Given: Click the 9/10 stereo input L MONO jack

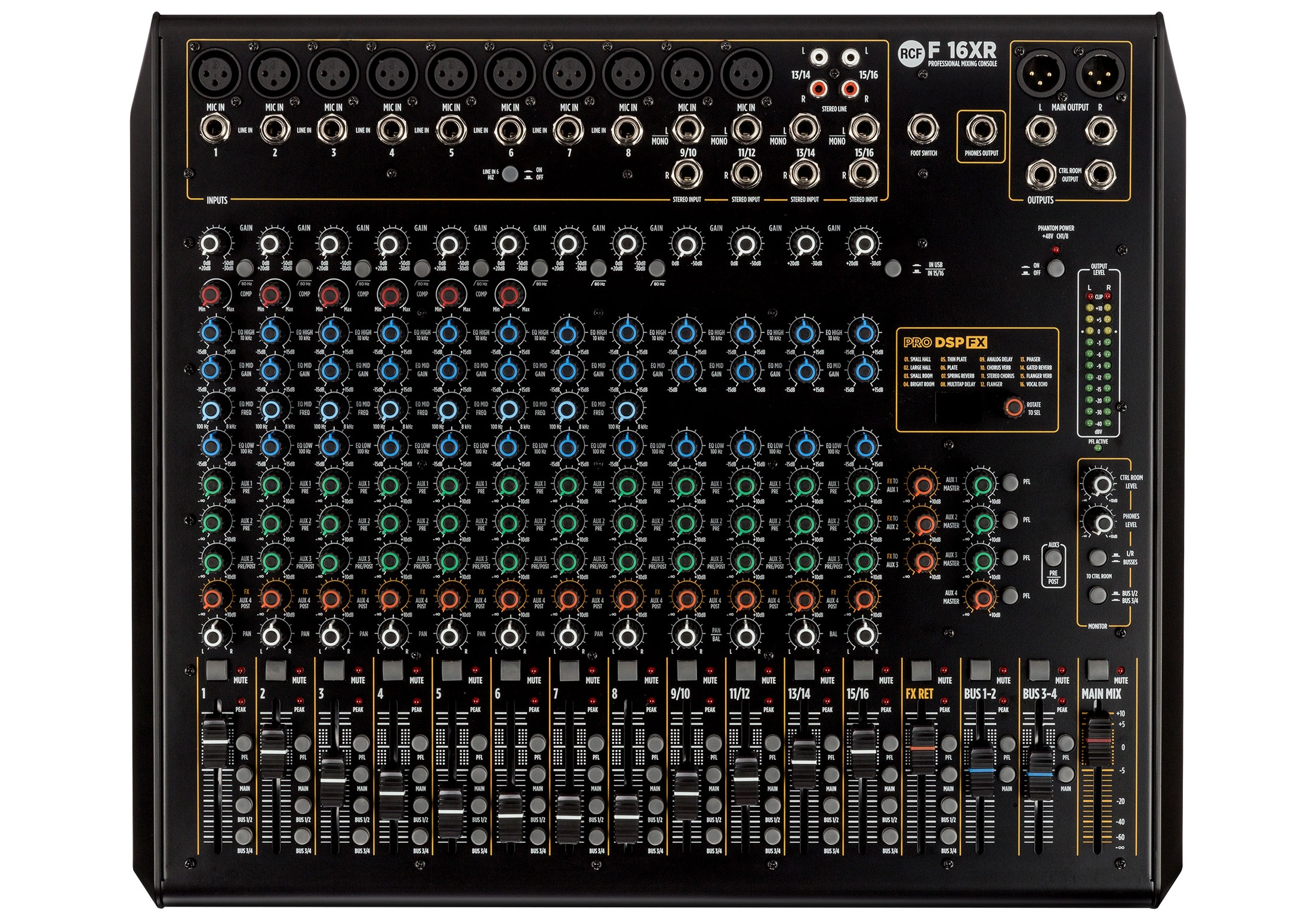Looking at the screenshot, I should (687, 128).
